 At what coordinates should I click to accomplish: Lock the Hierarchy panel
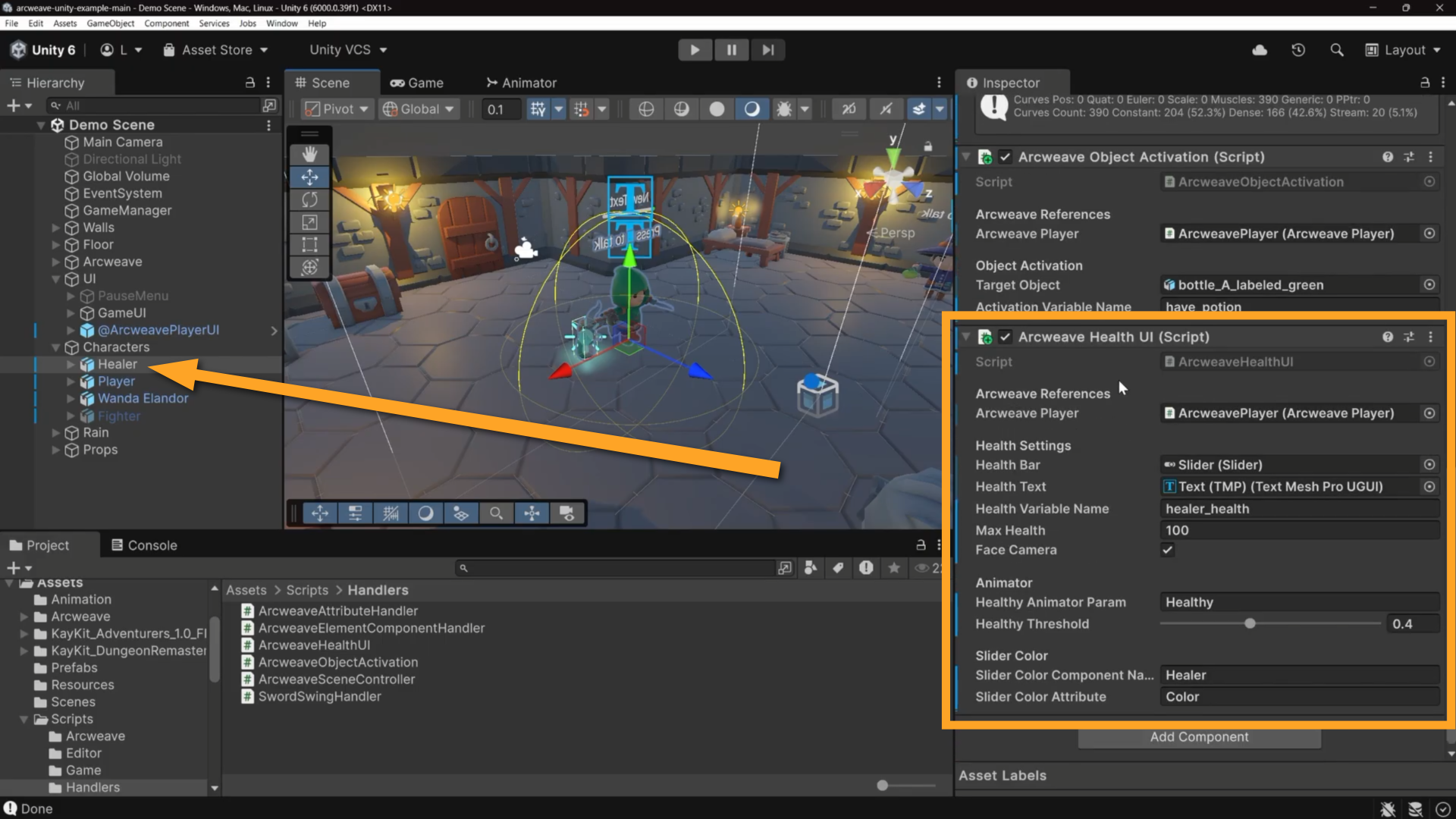(x=249, y=83)
